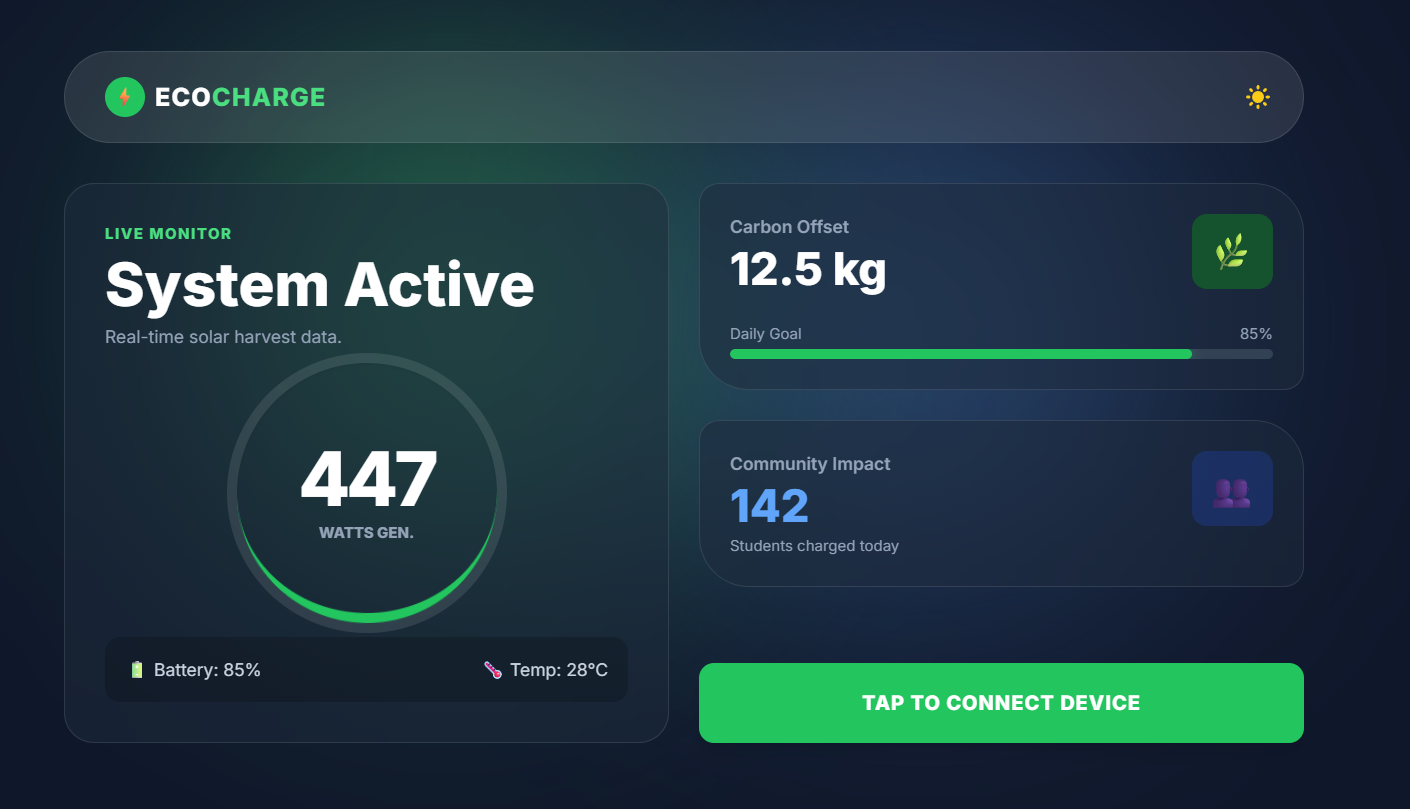Click the green leaf Carbon Offset icon
1410x809 pixels.
coord(1231,252)
